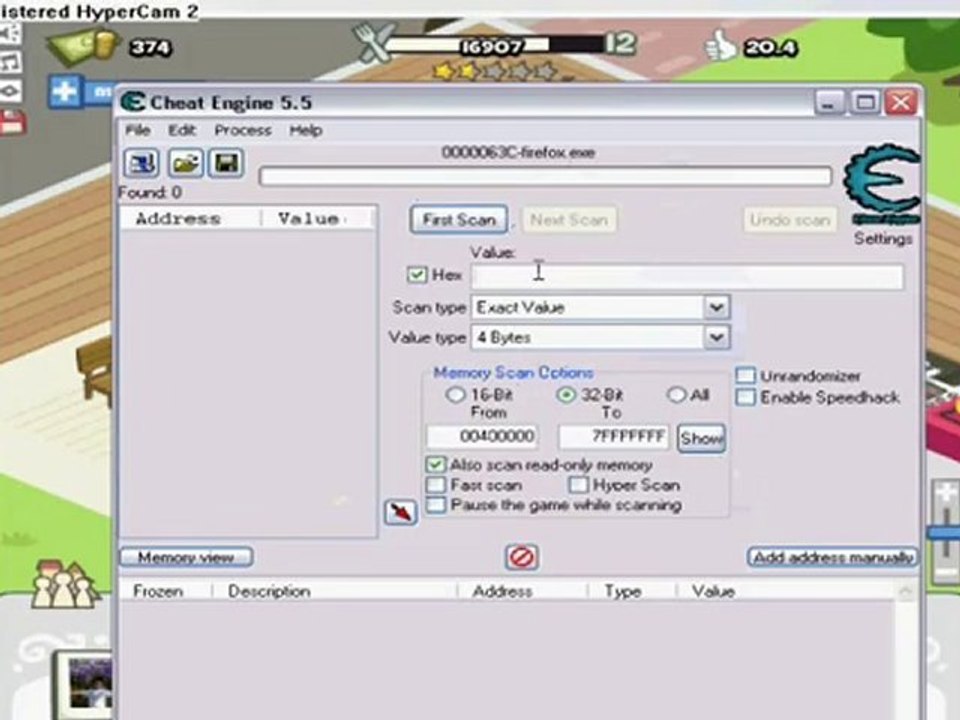Copy selected addresses with red arrow icon
Viewport: 960px width, 720px height.
(400, 512)
